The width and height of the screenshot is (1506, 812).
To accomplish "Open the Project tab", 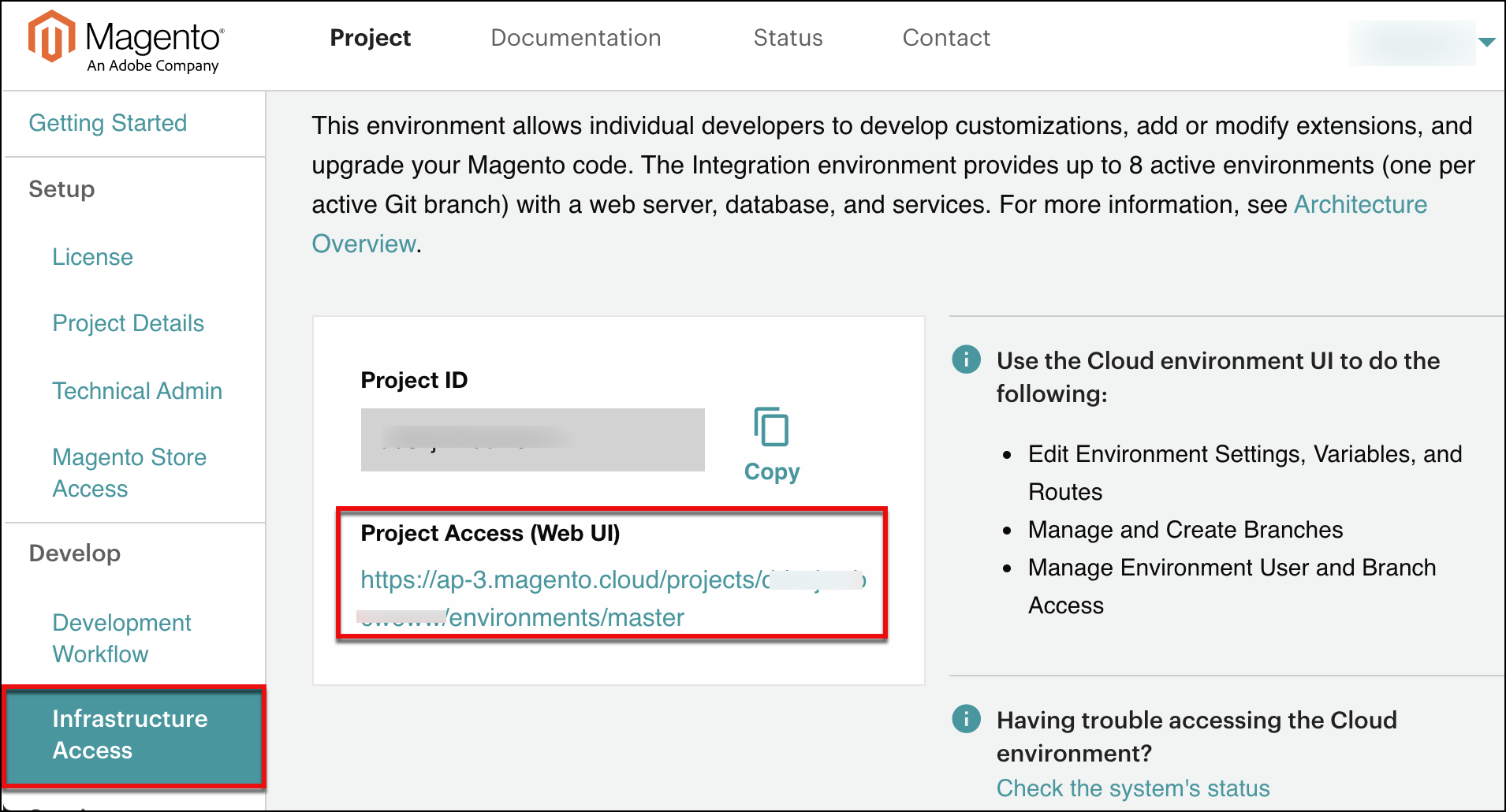I will (370, 38).
